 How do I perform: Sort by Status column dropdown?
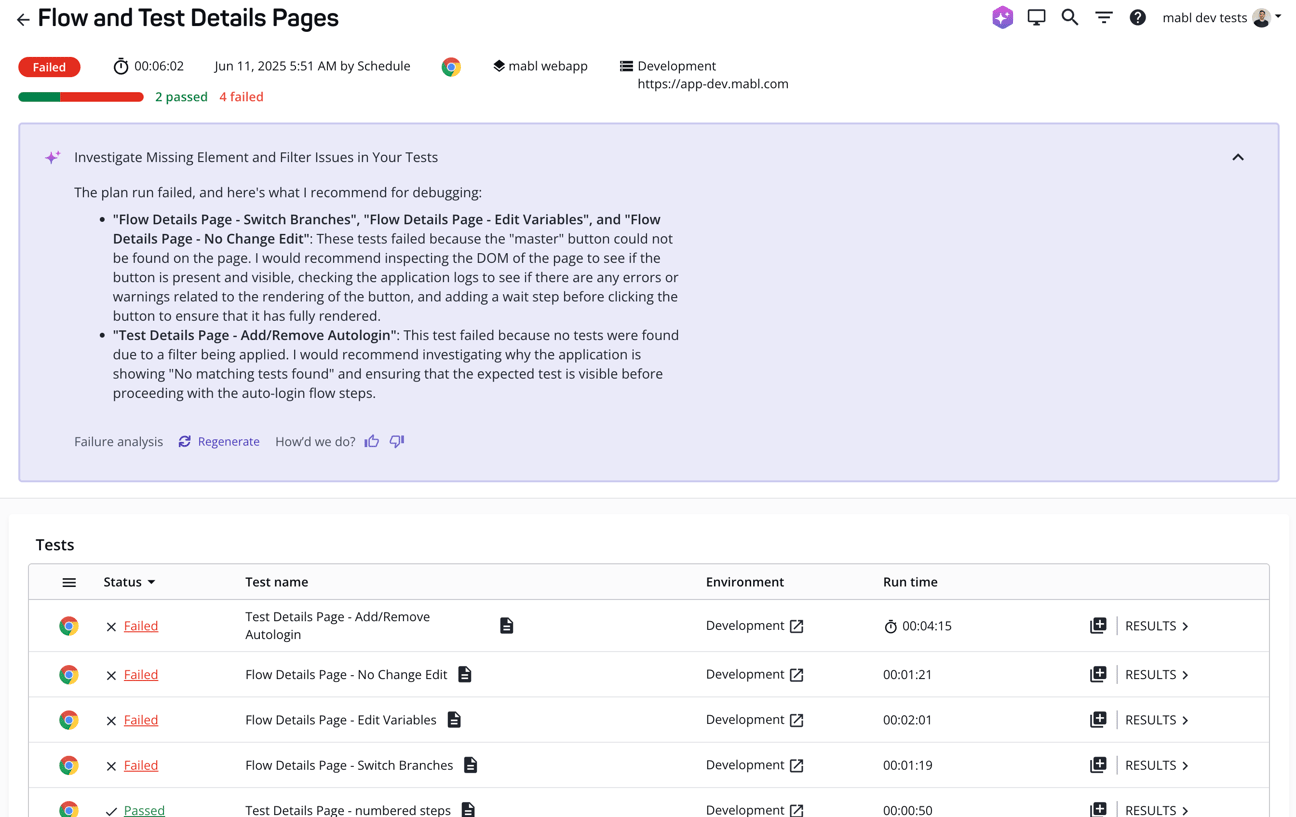tap(130, 582)
